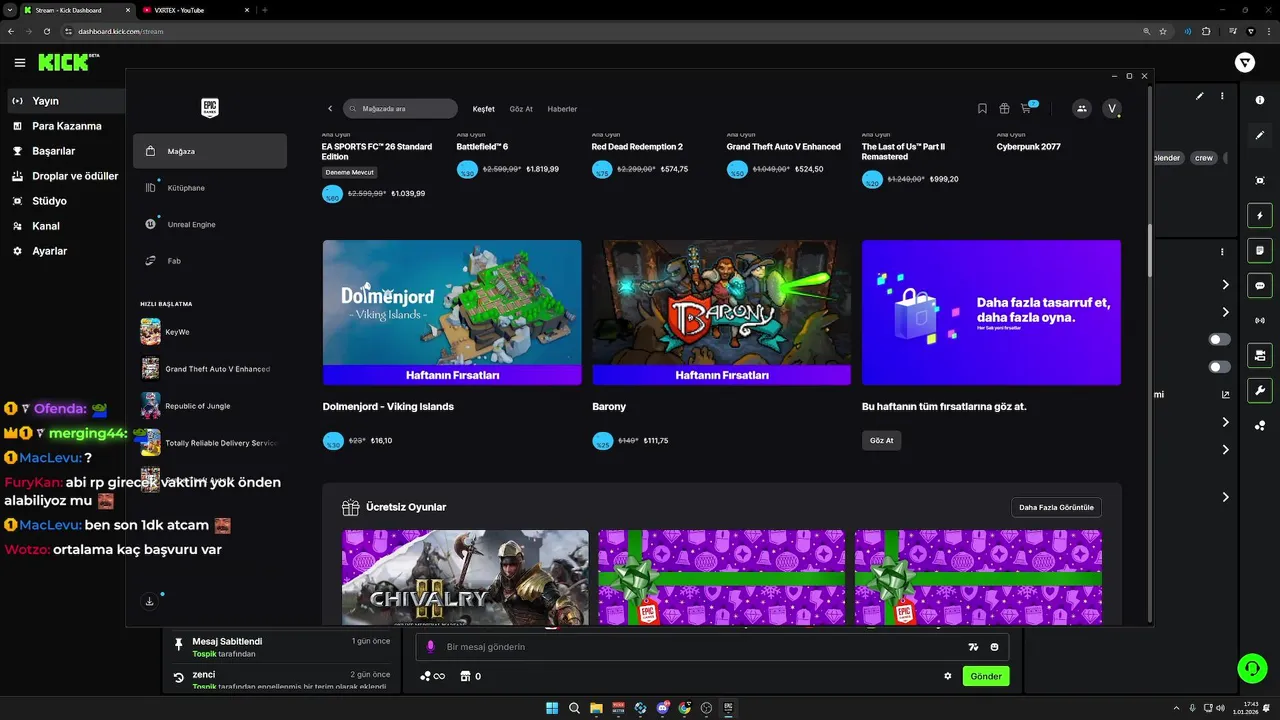Toggle the camera panel icon in right rail

pyautogui.click(x=1260, y=355)
